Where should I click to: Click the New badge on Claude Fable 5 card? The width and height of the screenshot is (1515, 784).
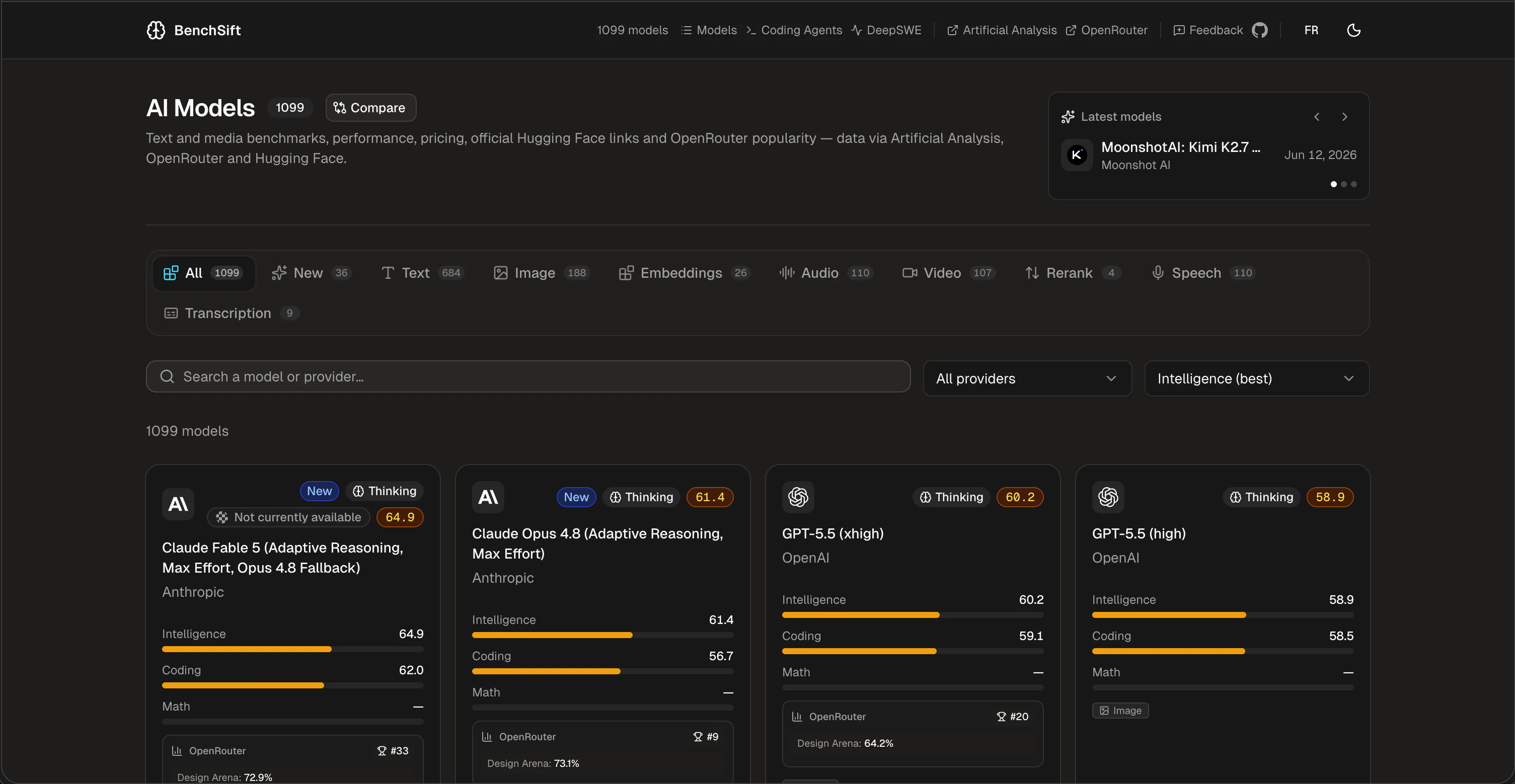319,491
